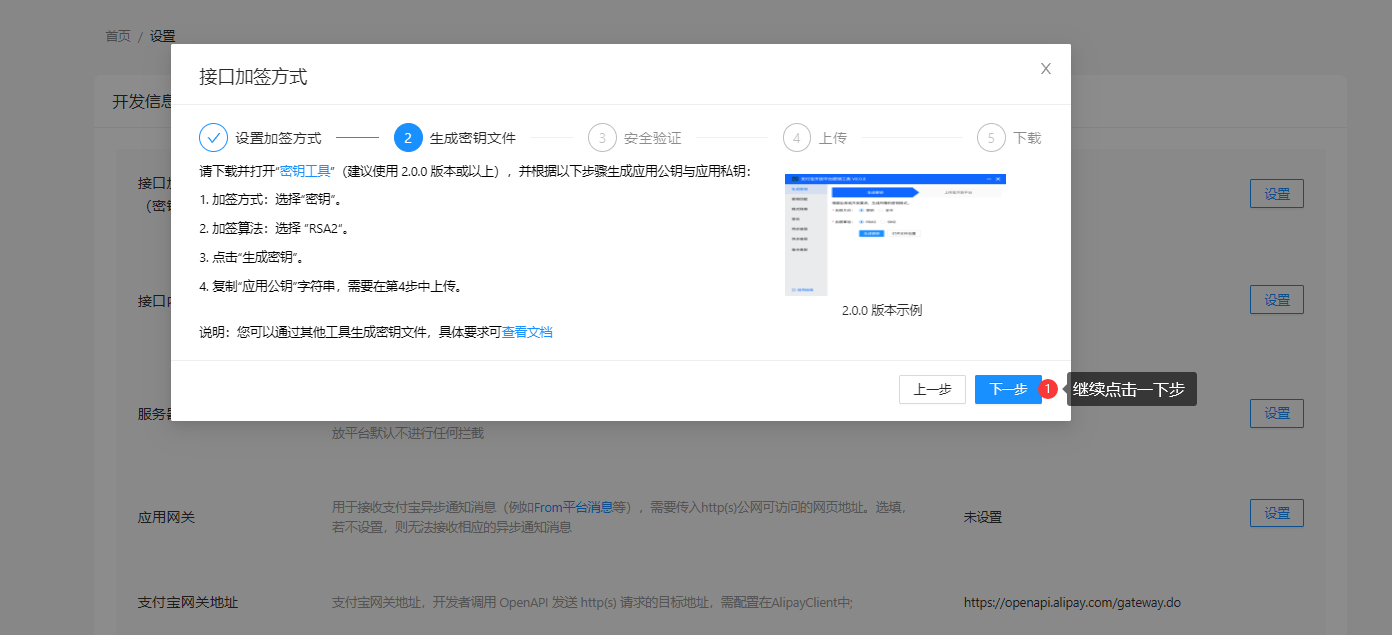Open the From平台消息 link
The height and width of the screenshot is (635, 1392).
pyautogui.click(x=573, y=507)
